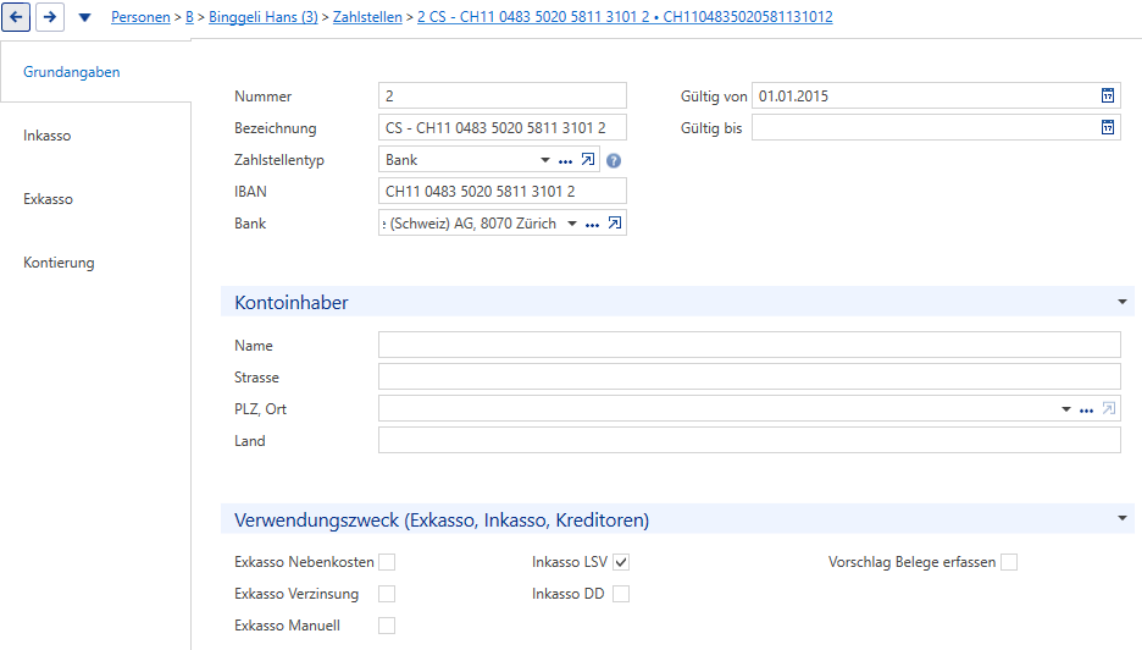Click the Kontoinhaber Name input field
Viewport: 1142px width, 650px height.
(749, 345)
